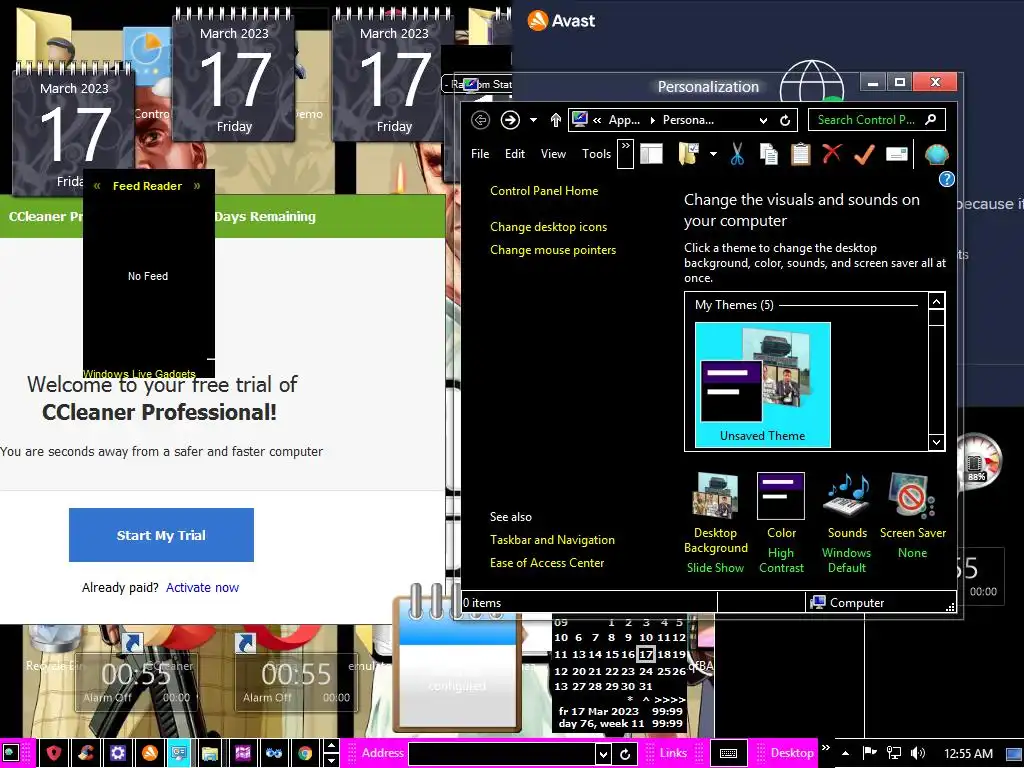Open the Classic Shell settings shell icon
Image resolution: width=1024 pixels, height=768 pixels.
tap(936, 154)
